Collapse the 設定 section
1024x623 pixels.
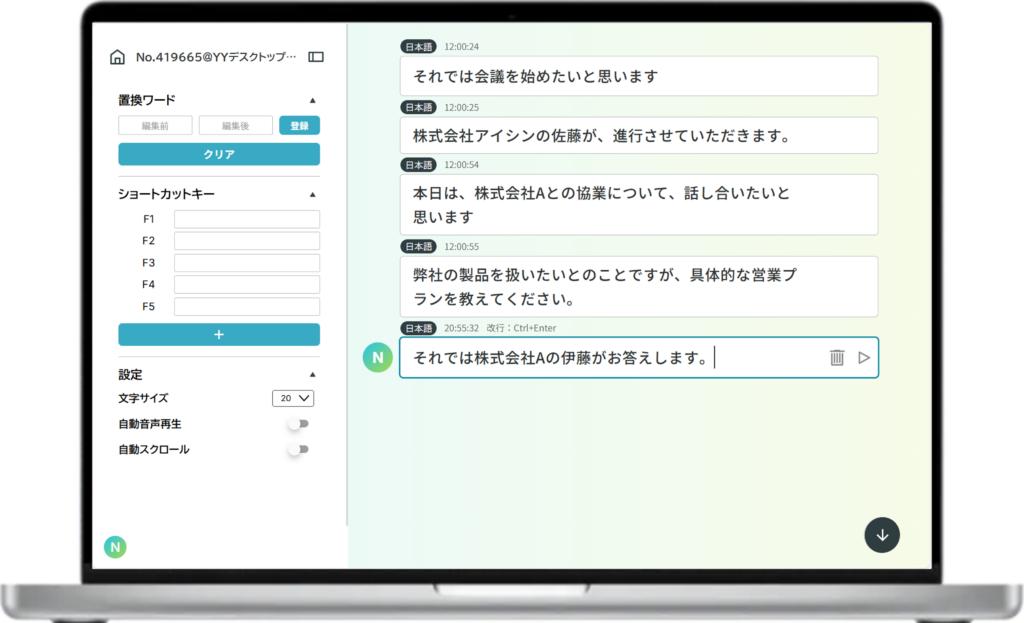pos(313,375)
